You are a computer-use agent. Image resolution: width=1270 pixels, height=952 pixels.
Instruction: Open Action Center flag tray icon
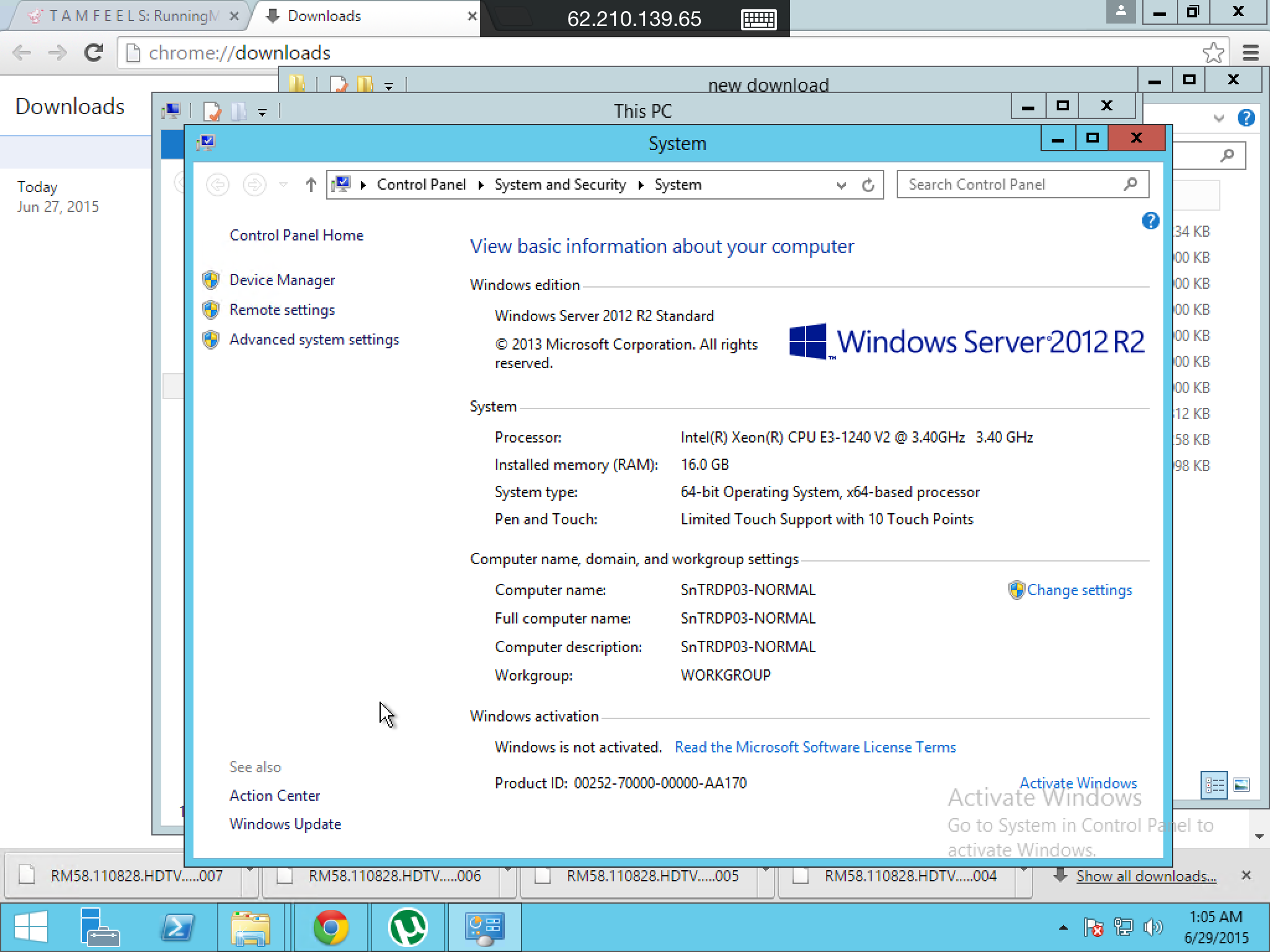coord(1093,928)
